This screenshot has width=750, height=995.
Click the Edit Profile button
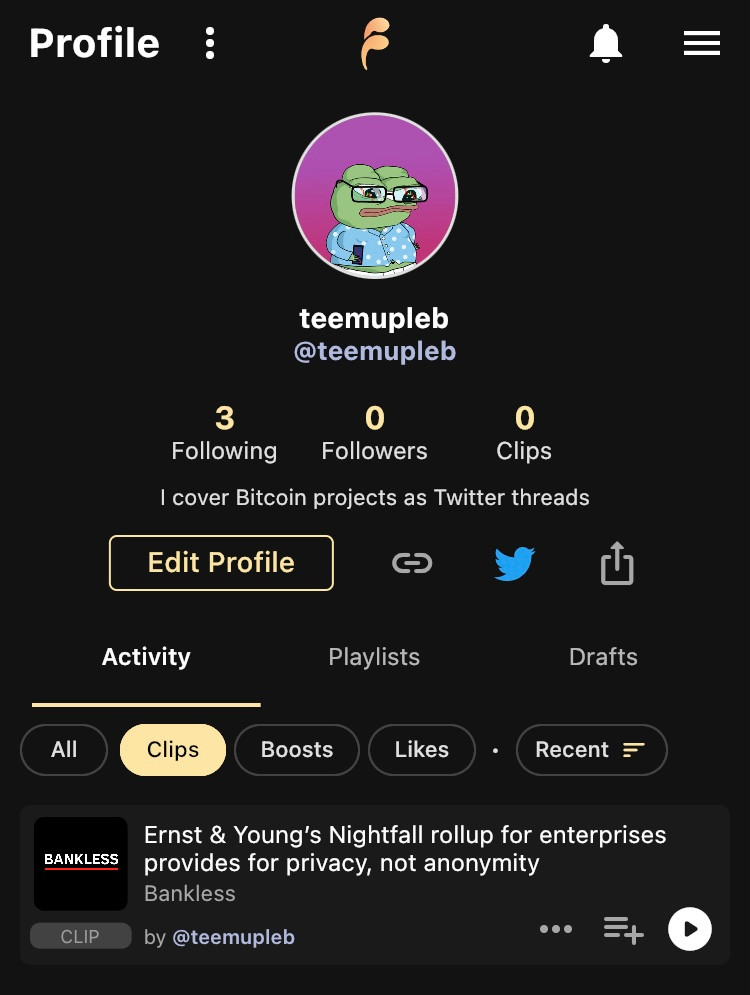coord(221,563)
